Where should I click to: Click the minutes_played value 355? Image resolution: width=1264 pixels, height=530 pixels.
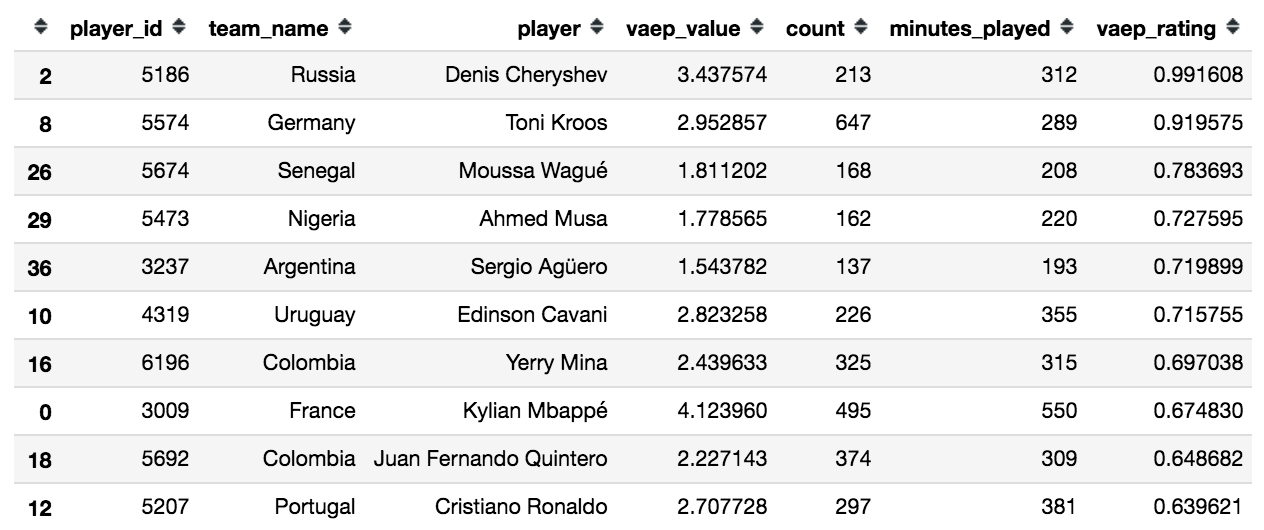pos(1058,315)
